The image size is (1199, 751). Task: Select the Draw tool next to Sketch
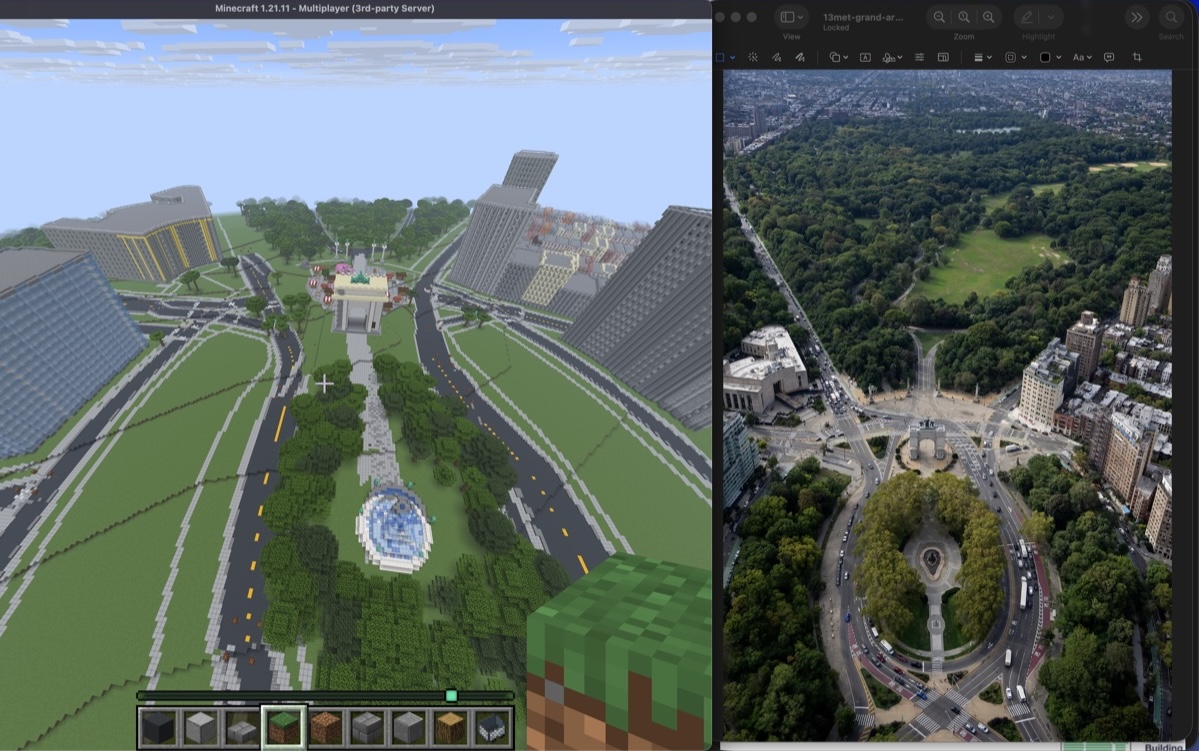pyautogui.click(x=801, y=57)
